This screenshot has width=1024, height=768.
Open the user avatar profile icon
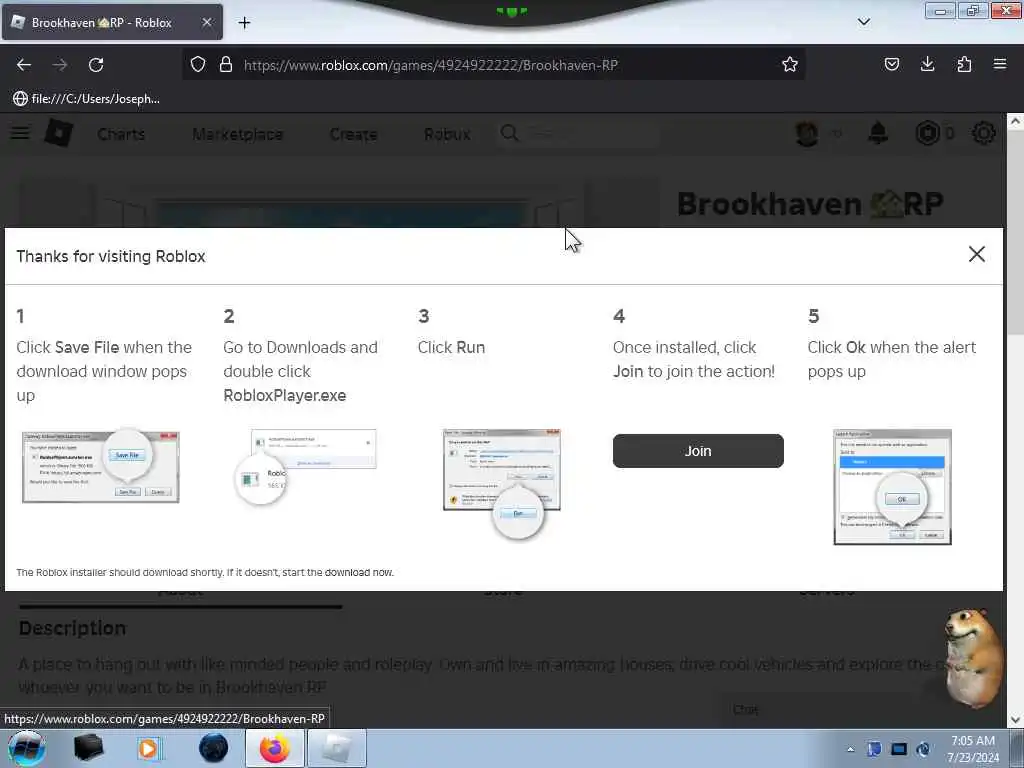[807, 134]
